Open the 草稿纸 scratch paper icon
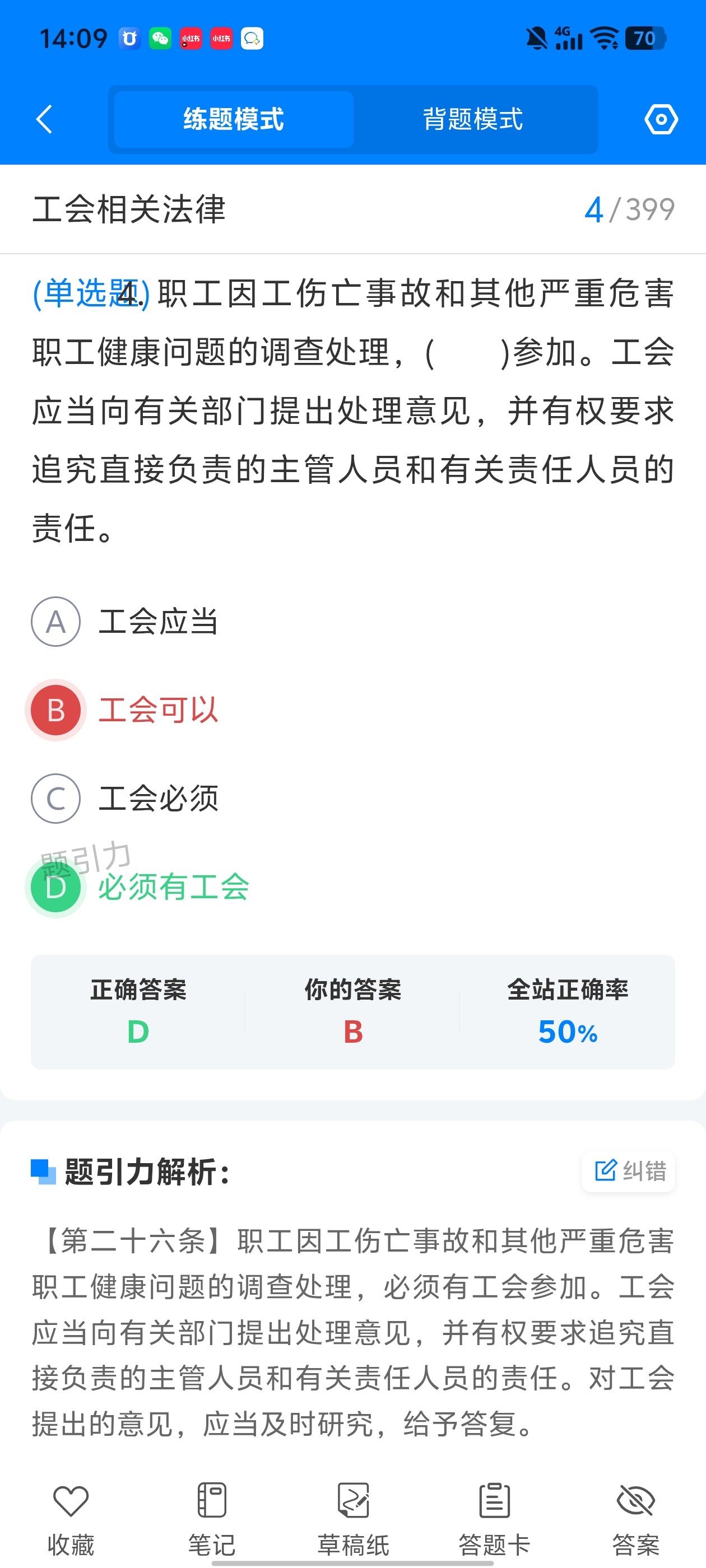Image resolution: width=706 pixels, height=1568 pixels. pyautogui.click(x=354, y=1501)
